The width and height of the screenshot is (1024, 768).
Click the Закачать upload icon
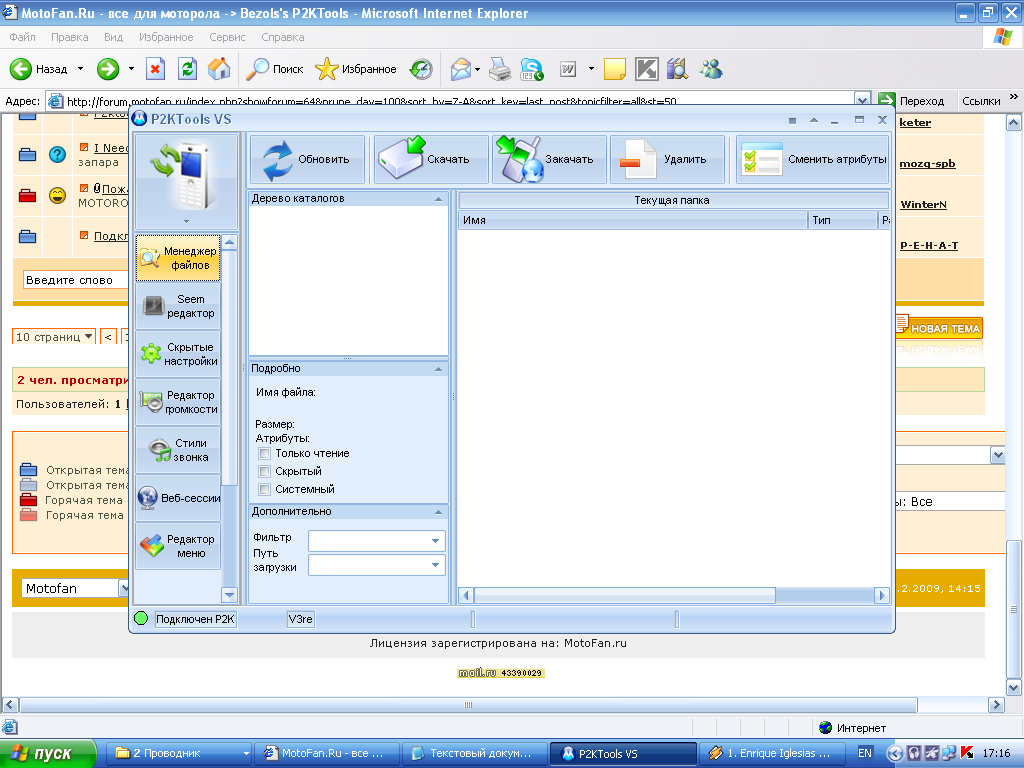519,159
